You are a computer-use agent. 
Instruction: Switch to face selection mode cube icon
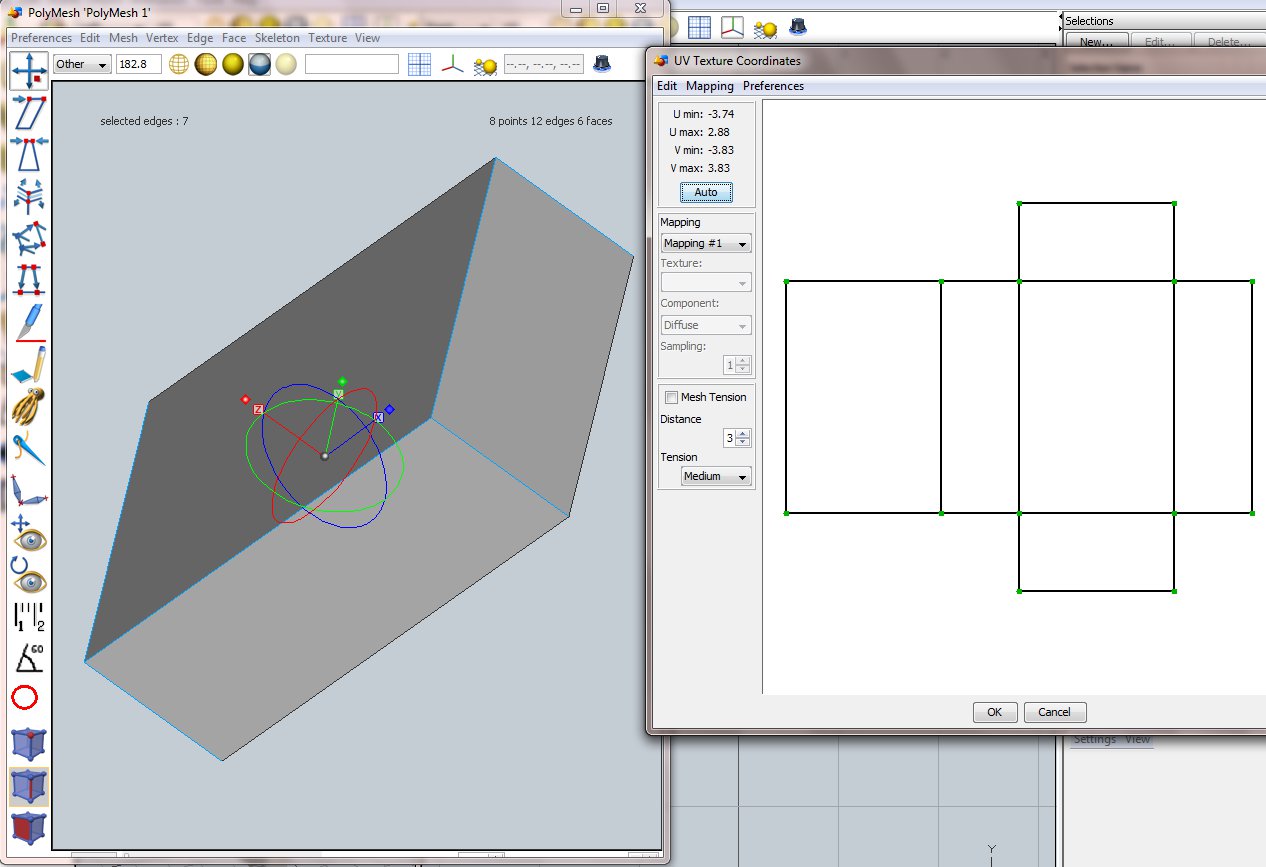(29, 829)
